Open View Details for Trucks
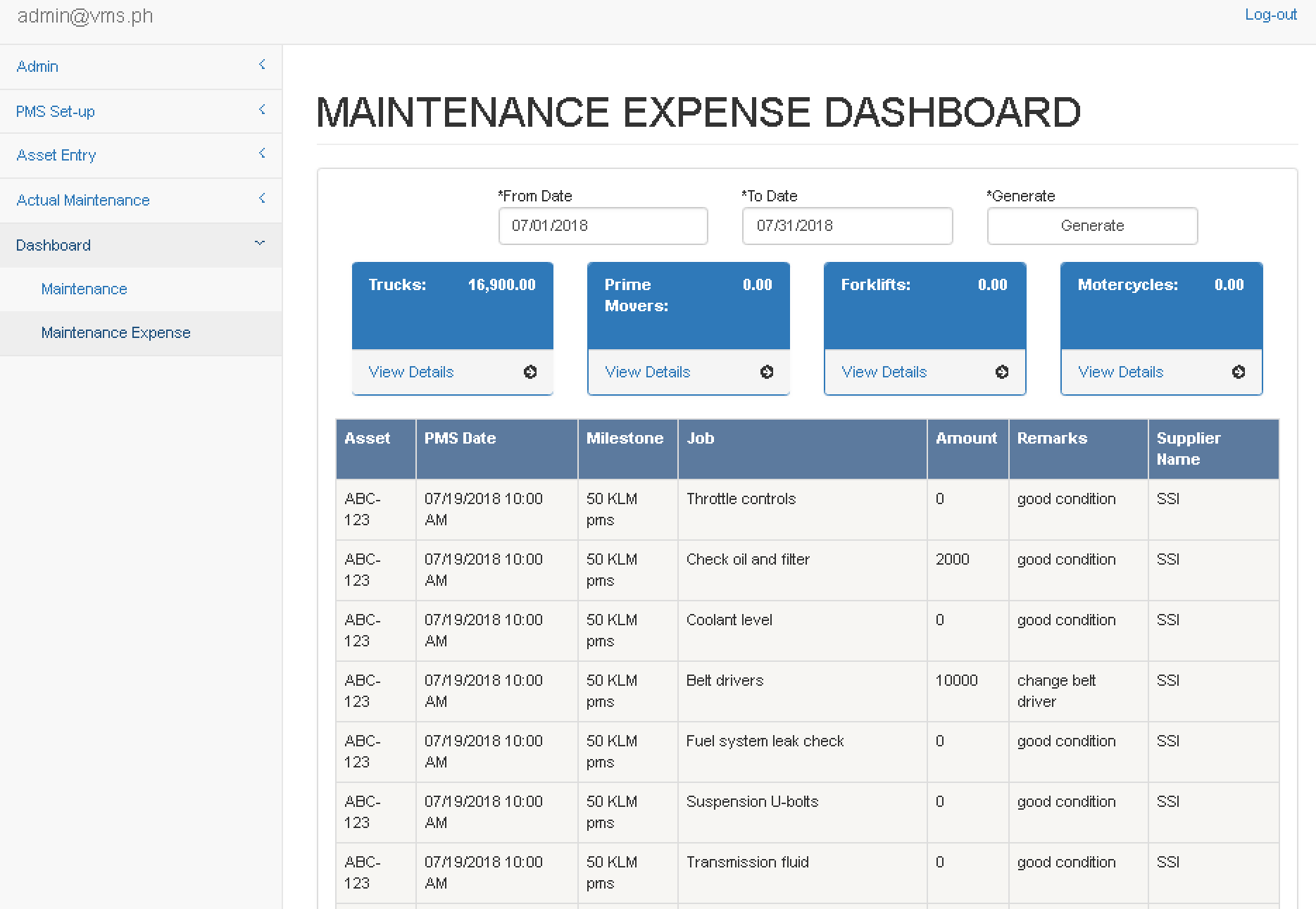This screenshot has width=1316, height=909. point(411,372)
